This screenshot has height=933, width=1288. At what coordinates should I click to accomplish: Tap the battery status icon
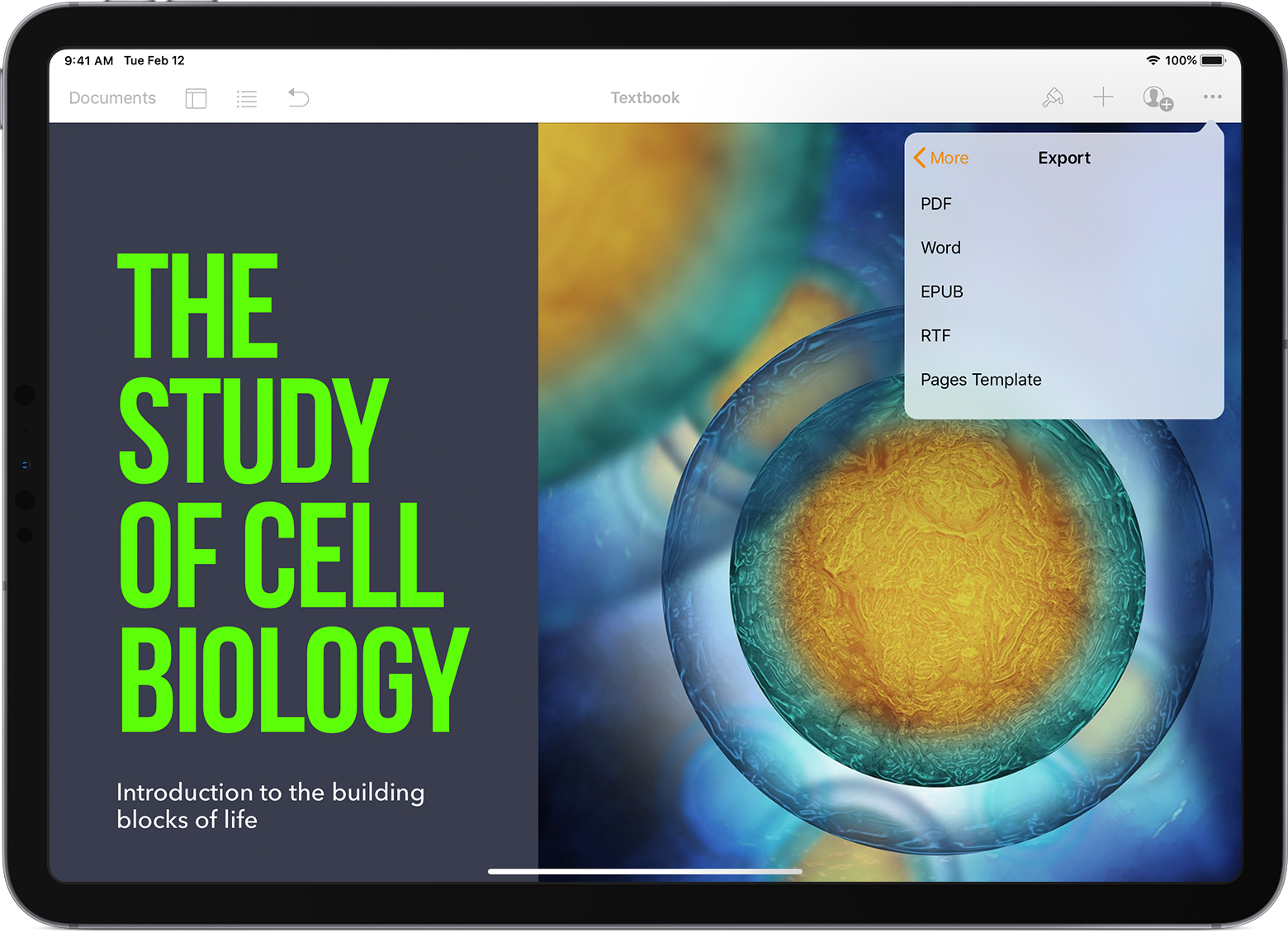pyautogui.click(x=1214, y=60)
